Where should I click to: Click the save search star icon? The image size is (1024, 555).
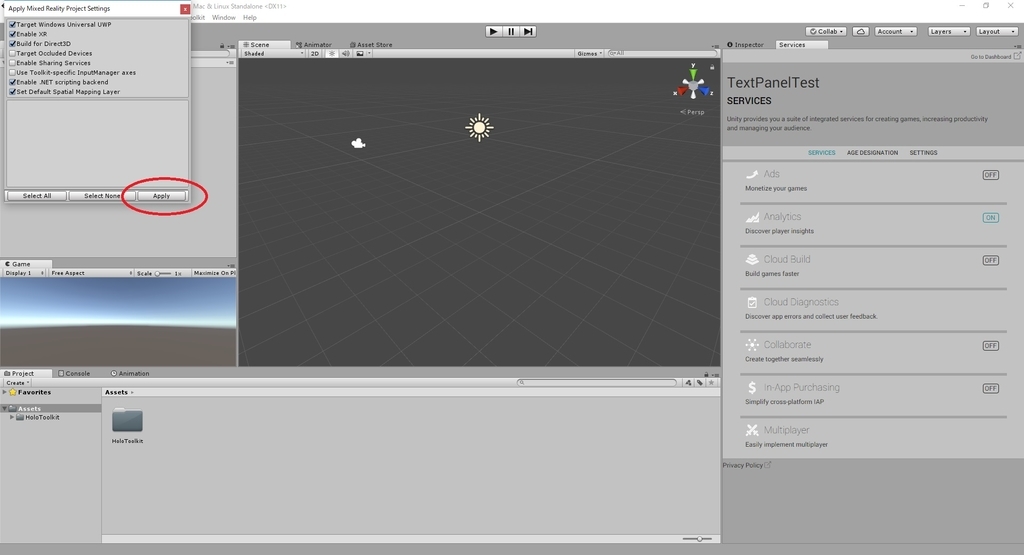[712, 383]
